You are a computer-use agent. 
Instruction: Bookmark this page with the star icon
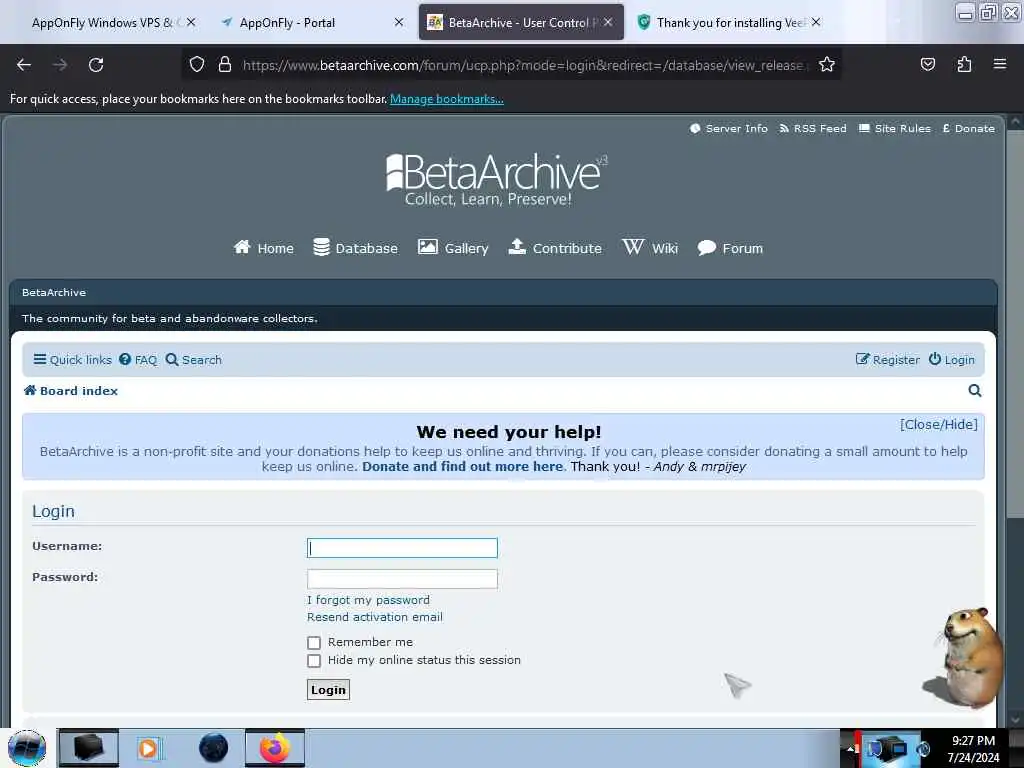(x=827, y=65)
